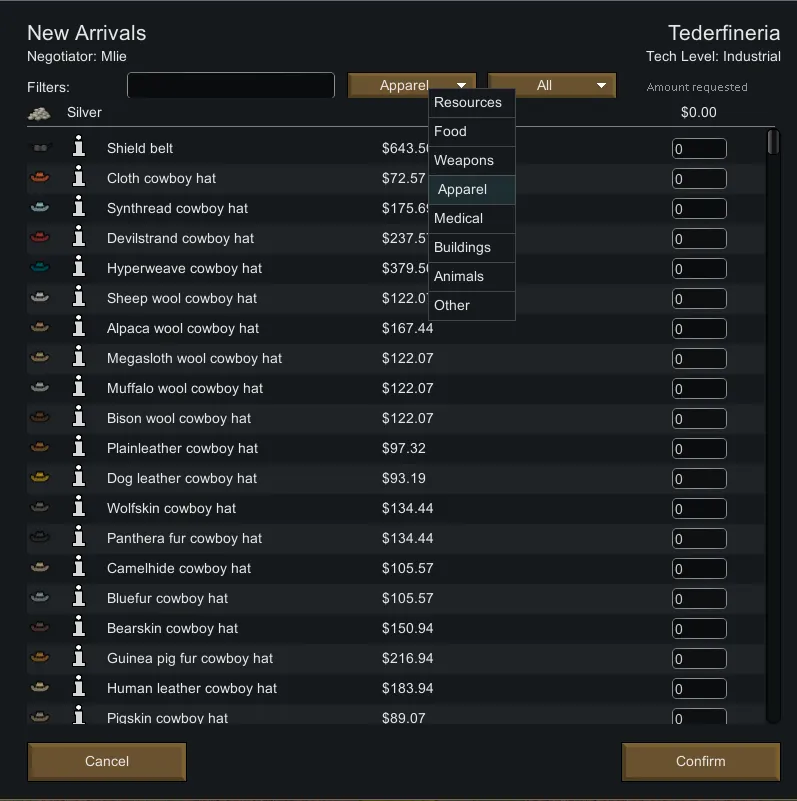Focus amount box for Bearskin cowboy hat
Viewport: 797px width, 801px height.
(699, 629)
